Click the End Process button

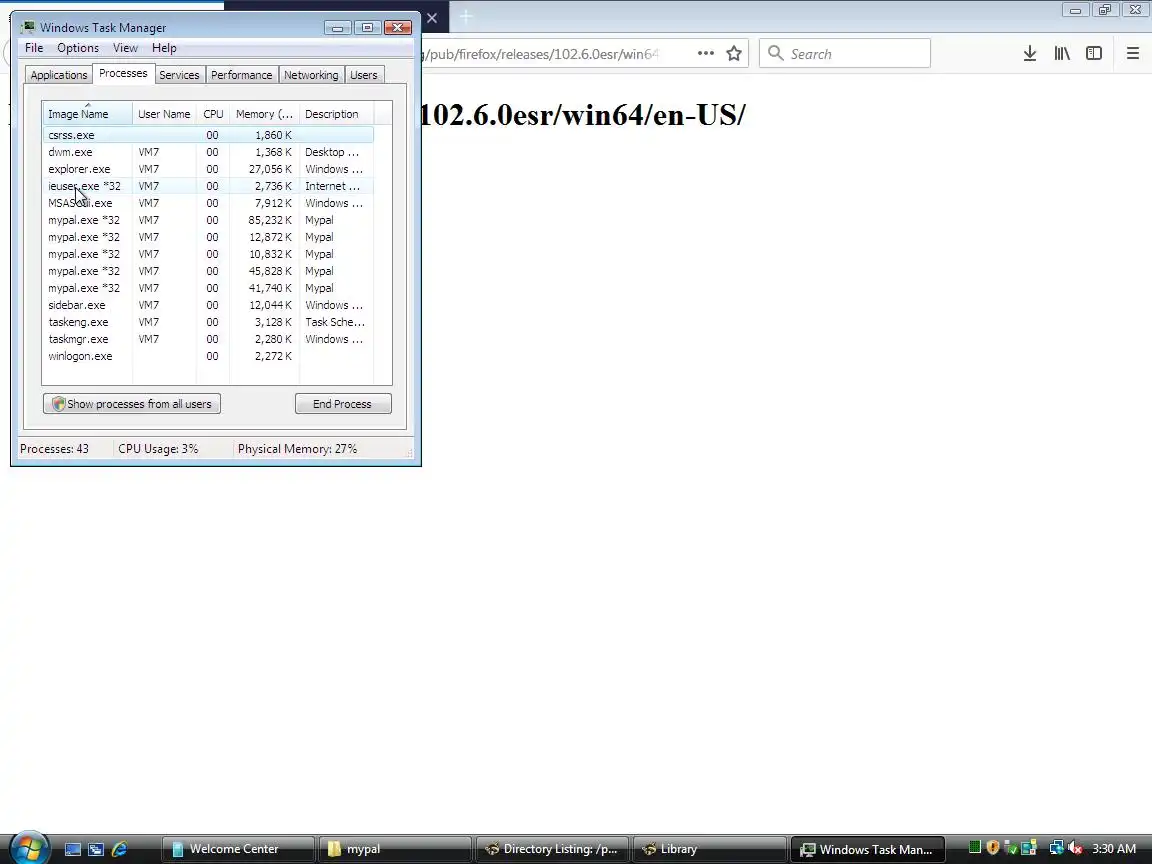click(x=343, y=404)
